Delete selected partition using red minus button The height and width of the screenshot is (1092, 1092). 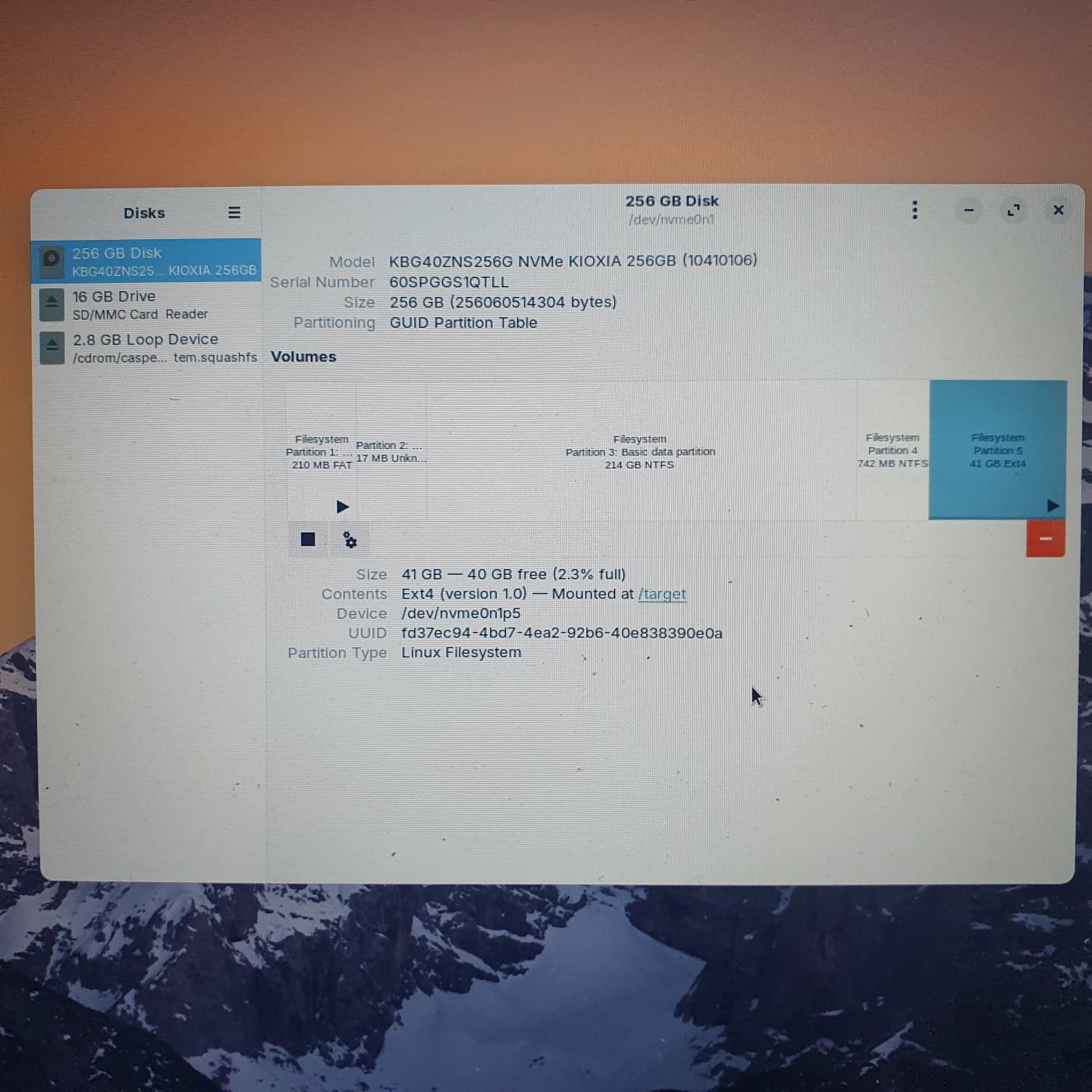point(1044,539)
